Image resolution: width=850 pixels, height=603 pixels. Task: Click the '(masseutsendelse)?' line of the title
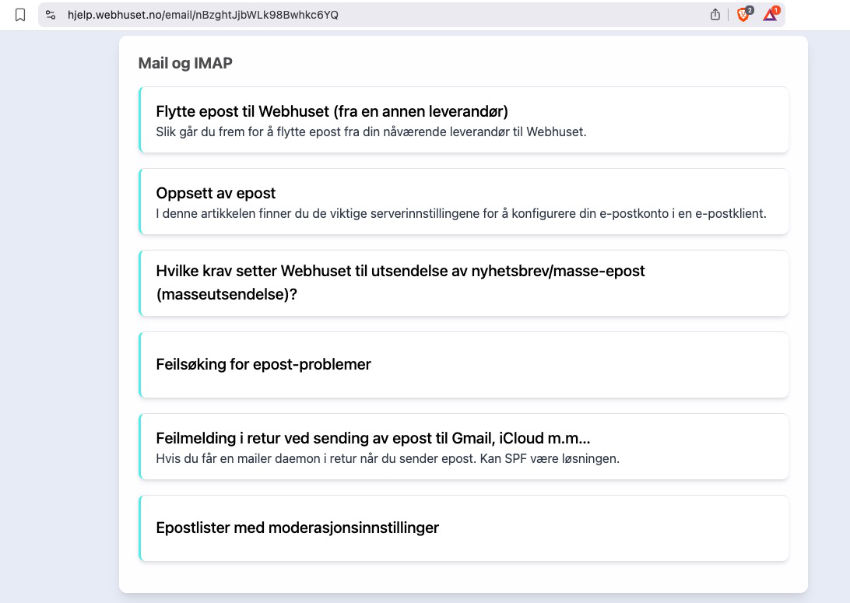tap(226, 296)
